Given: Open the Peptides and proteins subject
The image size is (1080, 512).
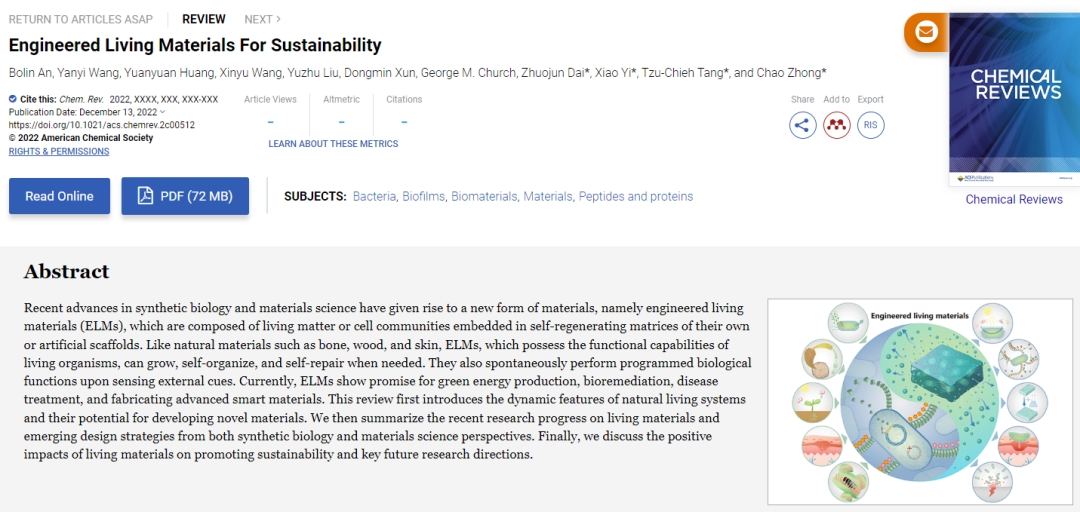Looking at the screenshot, I should tap(635, 196).
